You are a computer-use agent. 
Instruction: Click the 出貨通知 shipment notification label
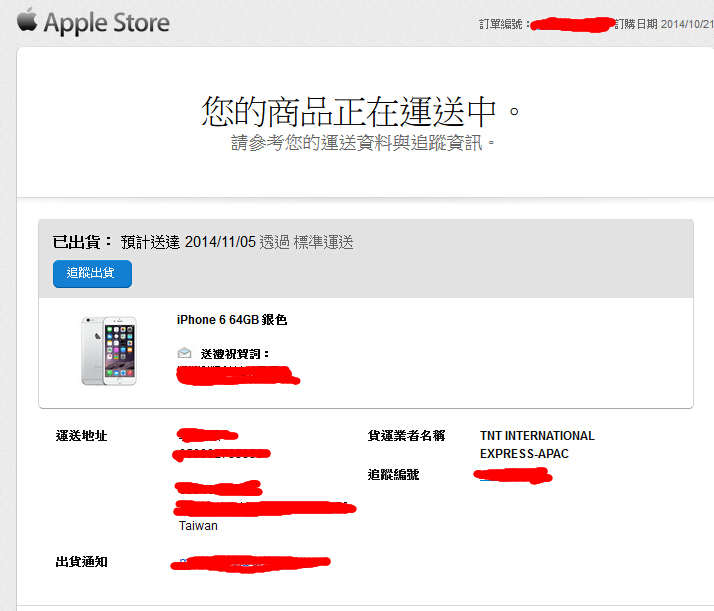pos(82,561)
